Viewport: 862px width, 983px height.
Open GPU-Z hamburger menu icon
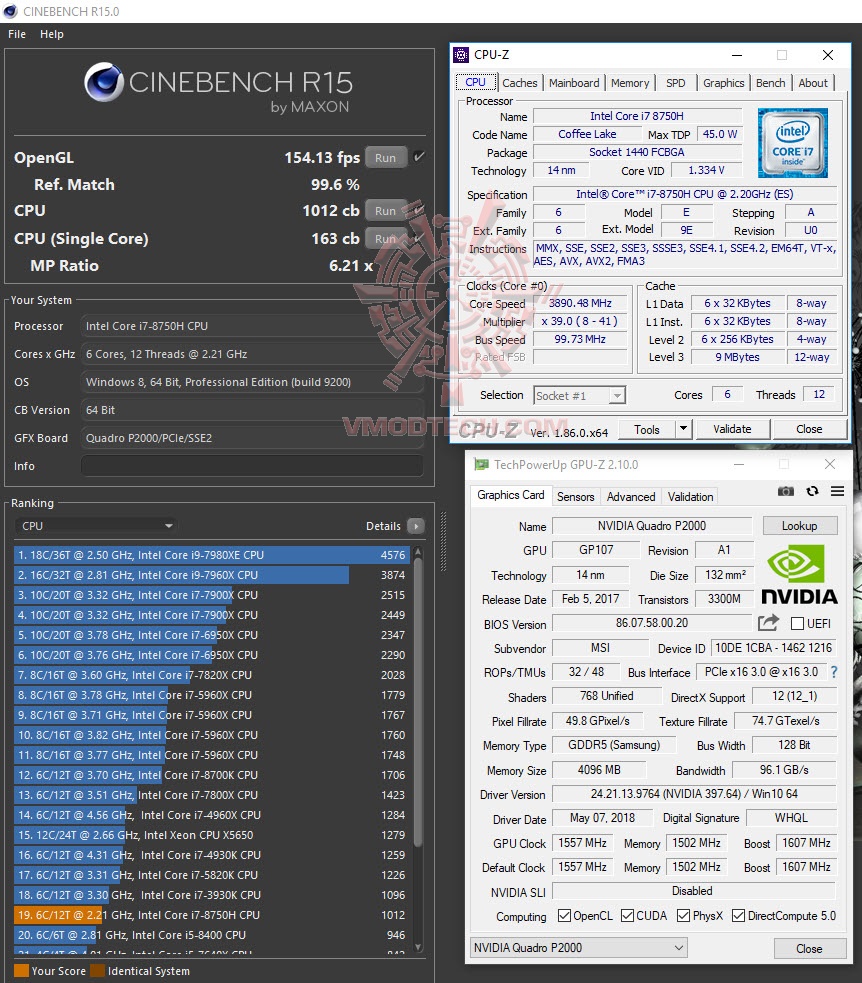coord(838,492)
